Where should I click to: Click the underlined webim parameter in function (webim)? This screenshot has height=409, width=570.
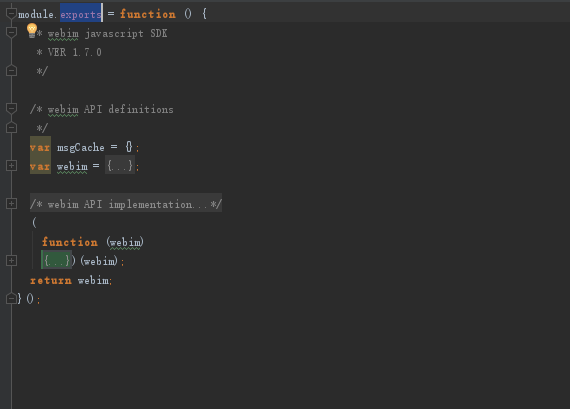[125, 242]
